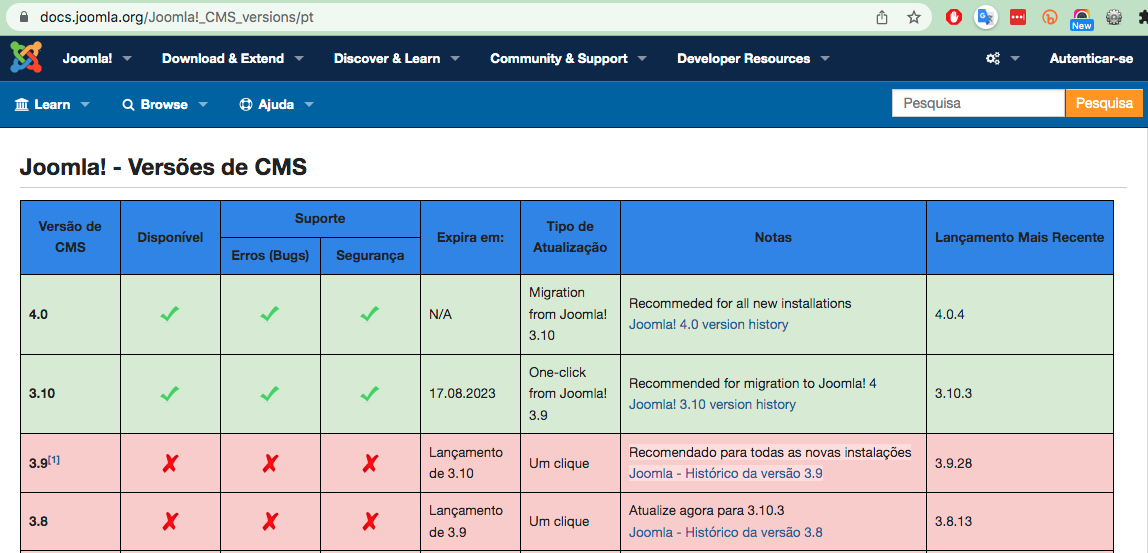
Task: Click the 3.8 Segurança red cross
Action: [370, 522]
